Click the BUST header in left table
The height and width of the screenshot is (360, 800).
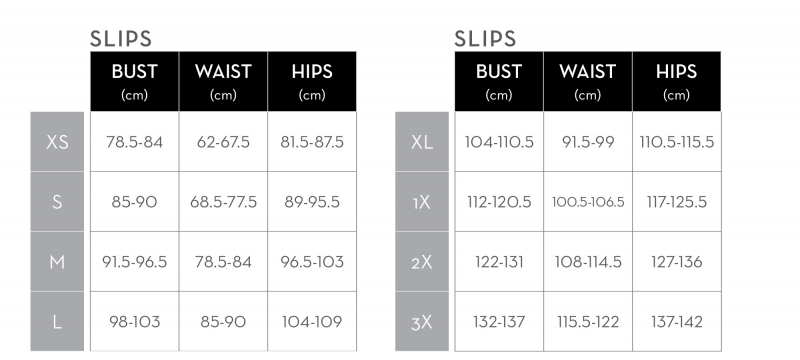pyautogui.click(x=135, y=81)
